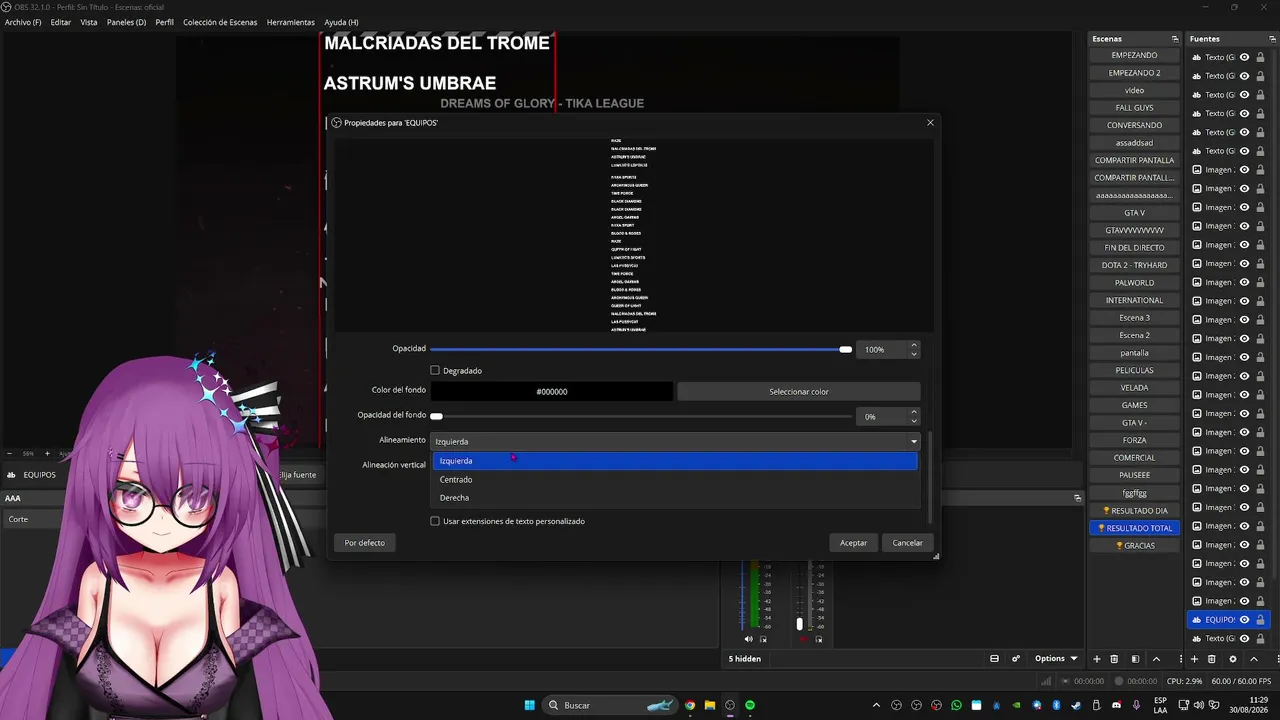Move the selected source up in Fuentes
This screenshot has height=720, width=1280.
(1253, 659)
